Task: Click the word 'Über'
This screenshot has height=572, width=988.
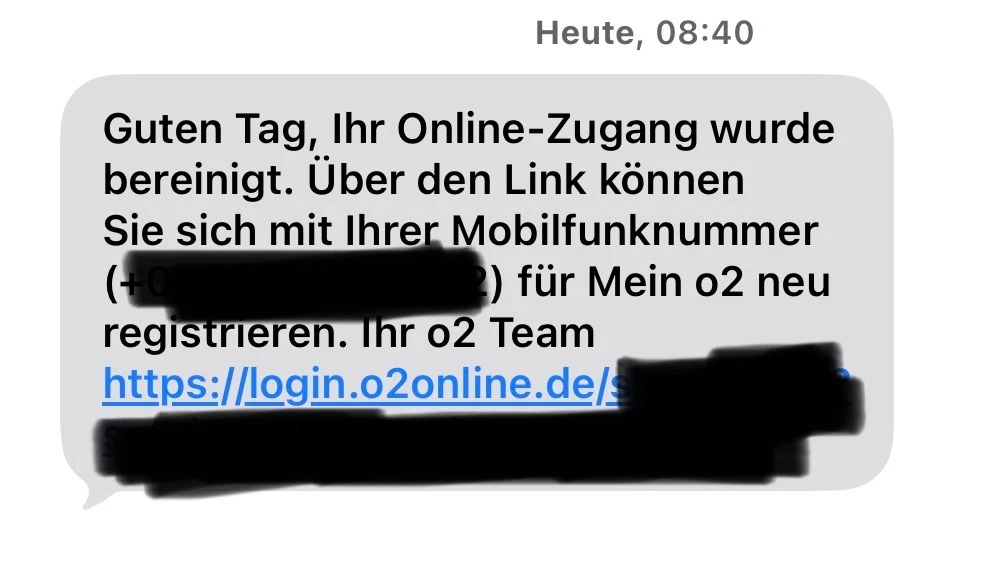Action: click(x=355, y=178)
